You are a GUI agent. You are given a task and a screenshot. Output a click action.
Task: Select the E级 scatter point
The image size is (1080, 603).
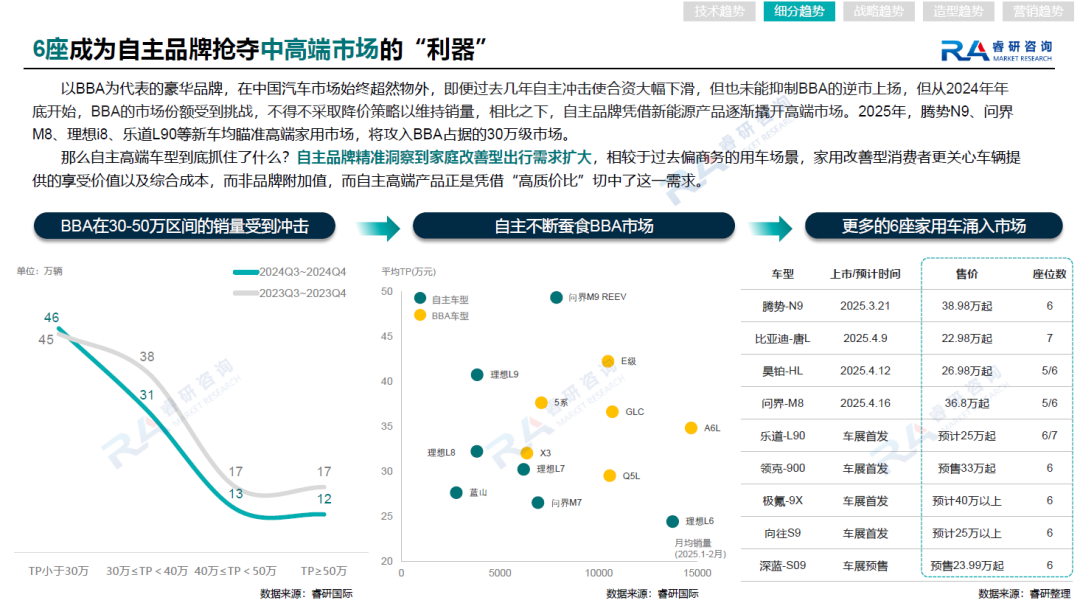[x=608, y=361]
